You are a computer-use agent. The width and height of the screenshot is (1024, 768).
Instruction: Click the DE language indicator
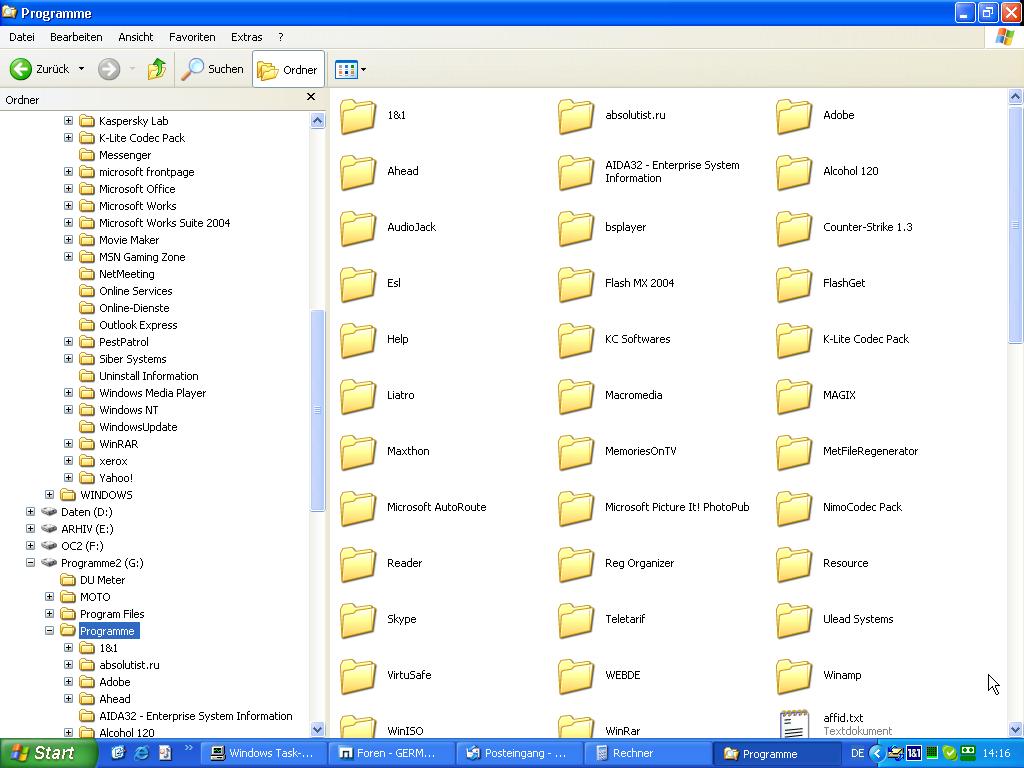tap(857, 754)
